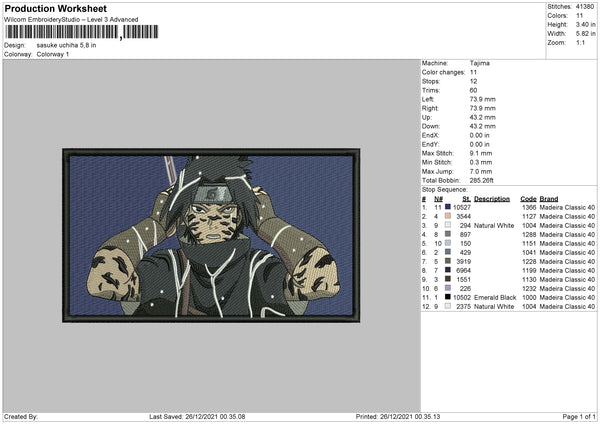Click the 'Description' column header
Viewport: 600px width, 424px height.
[x=492, y=199]
